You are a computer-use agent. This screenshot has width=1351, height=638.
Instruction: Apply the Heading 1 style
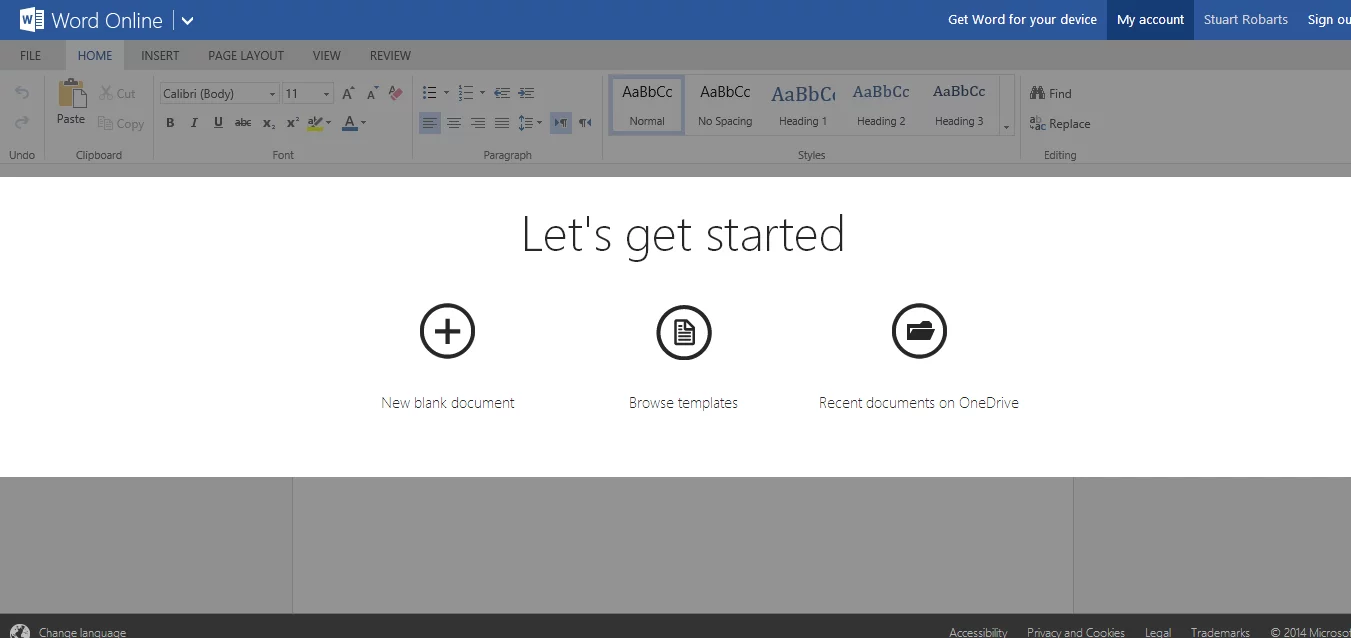[803, 103]
